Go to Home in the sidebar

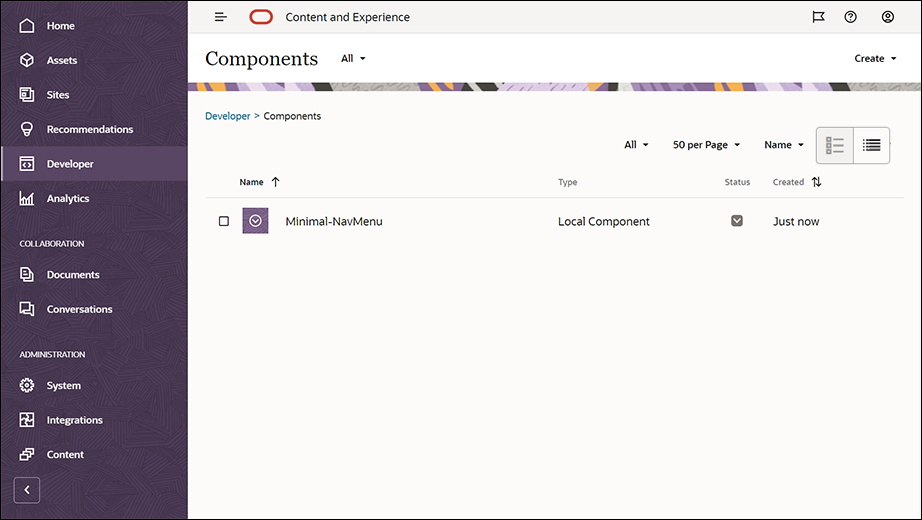pyautogui.click(x=94, y=26)
